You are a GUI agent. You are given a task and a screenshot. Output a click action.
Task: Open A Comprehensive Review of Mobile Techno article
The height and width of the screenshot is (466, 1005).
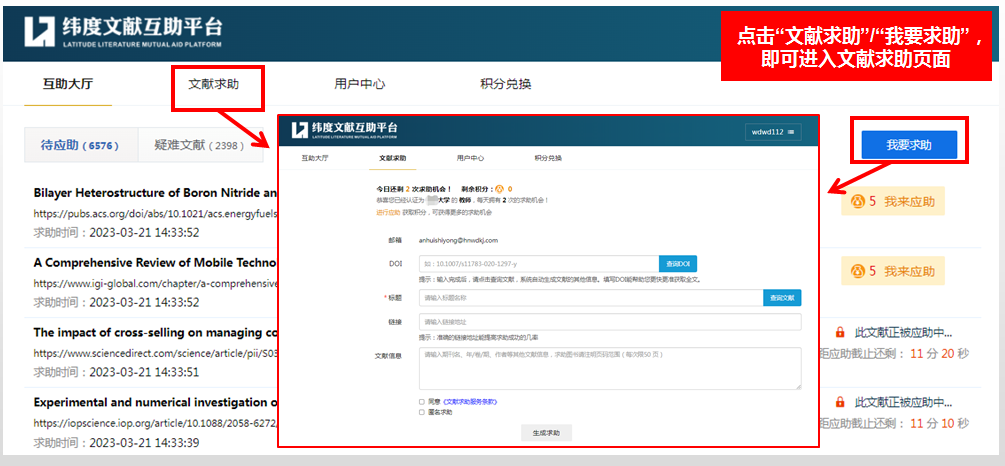pos(155,263)
